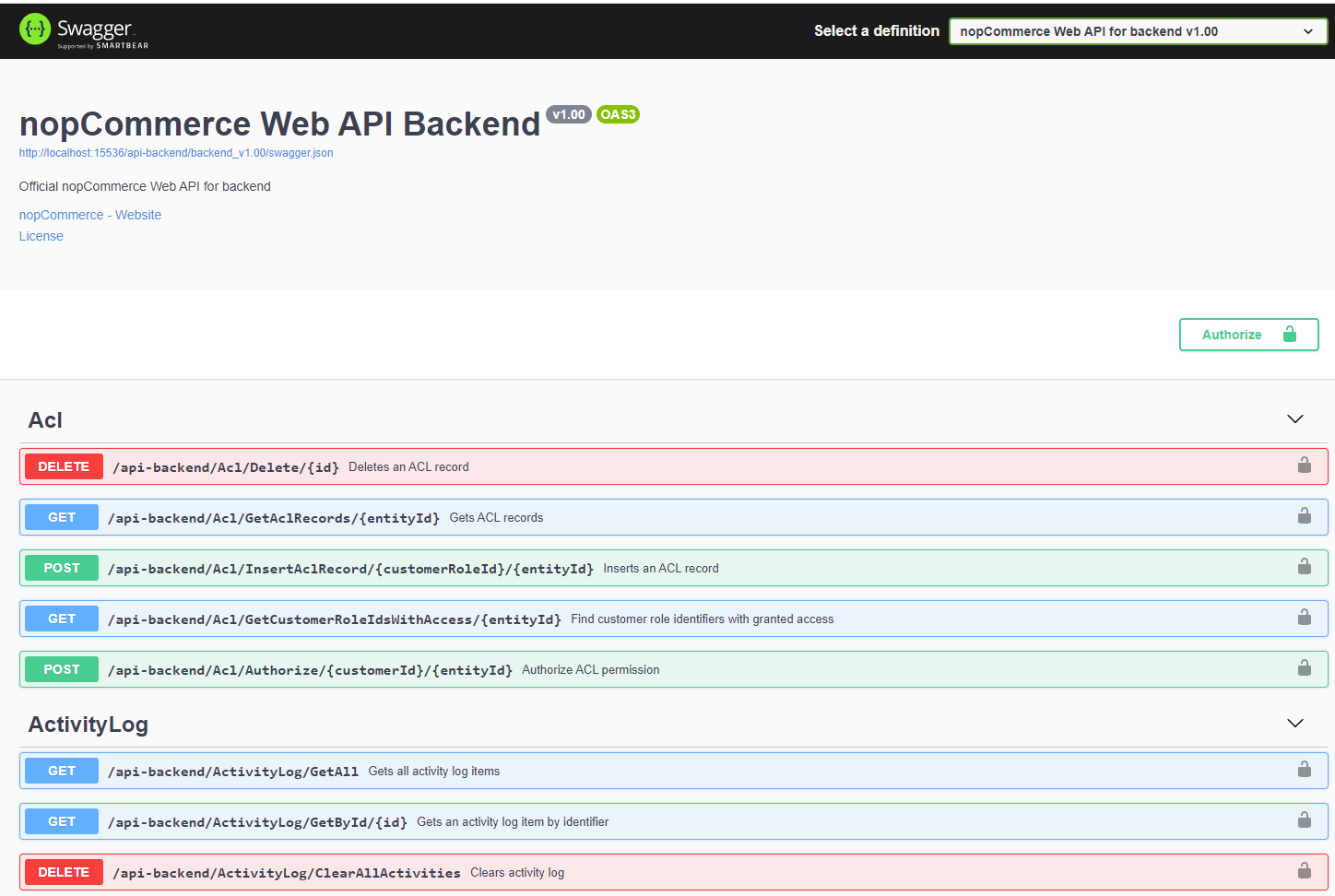Click lock icon on ClearAllActivities row
The width and height of the screenshot is (1335, 896).
point(1304,870)
